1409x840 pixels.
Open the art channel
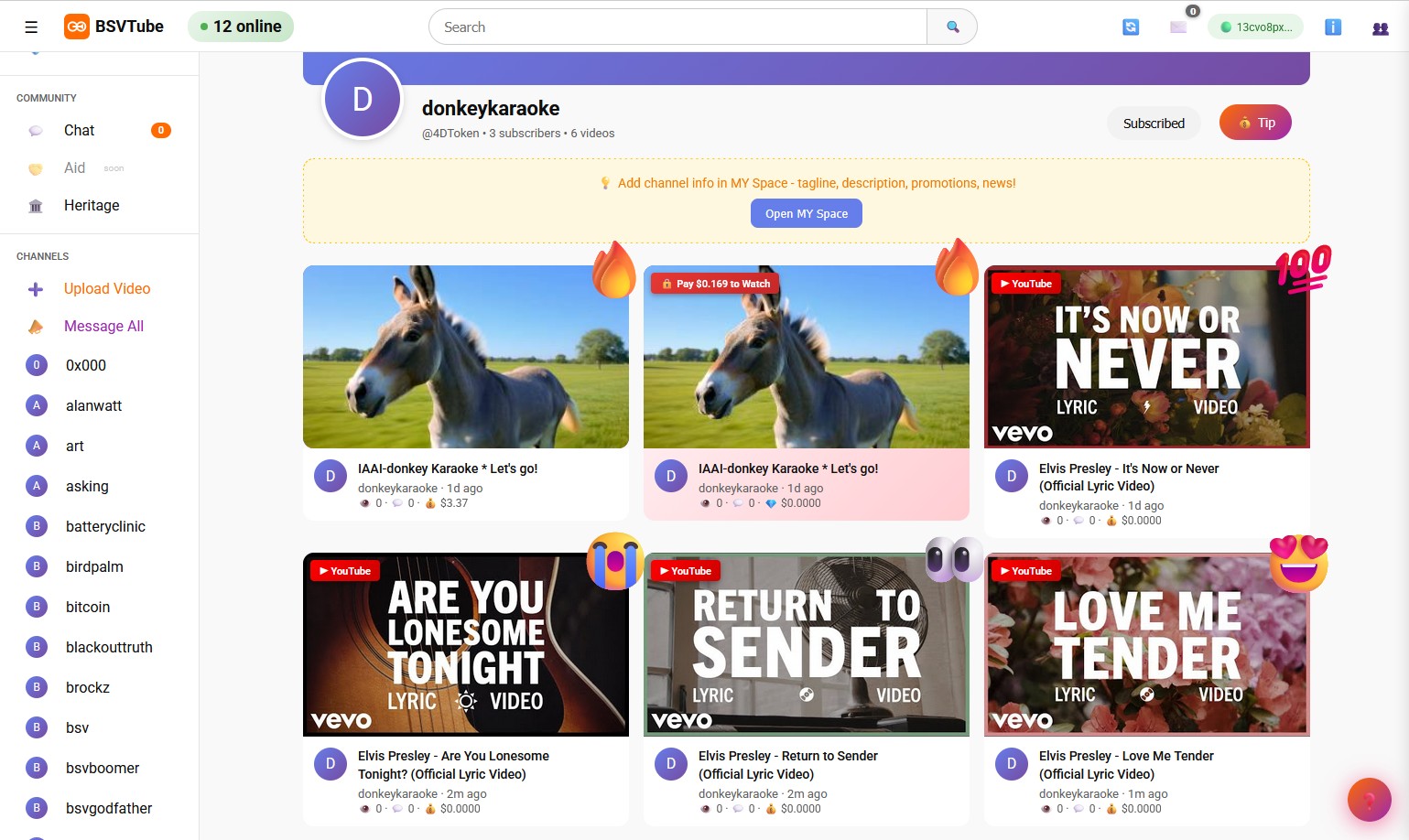pos(99,446)
